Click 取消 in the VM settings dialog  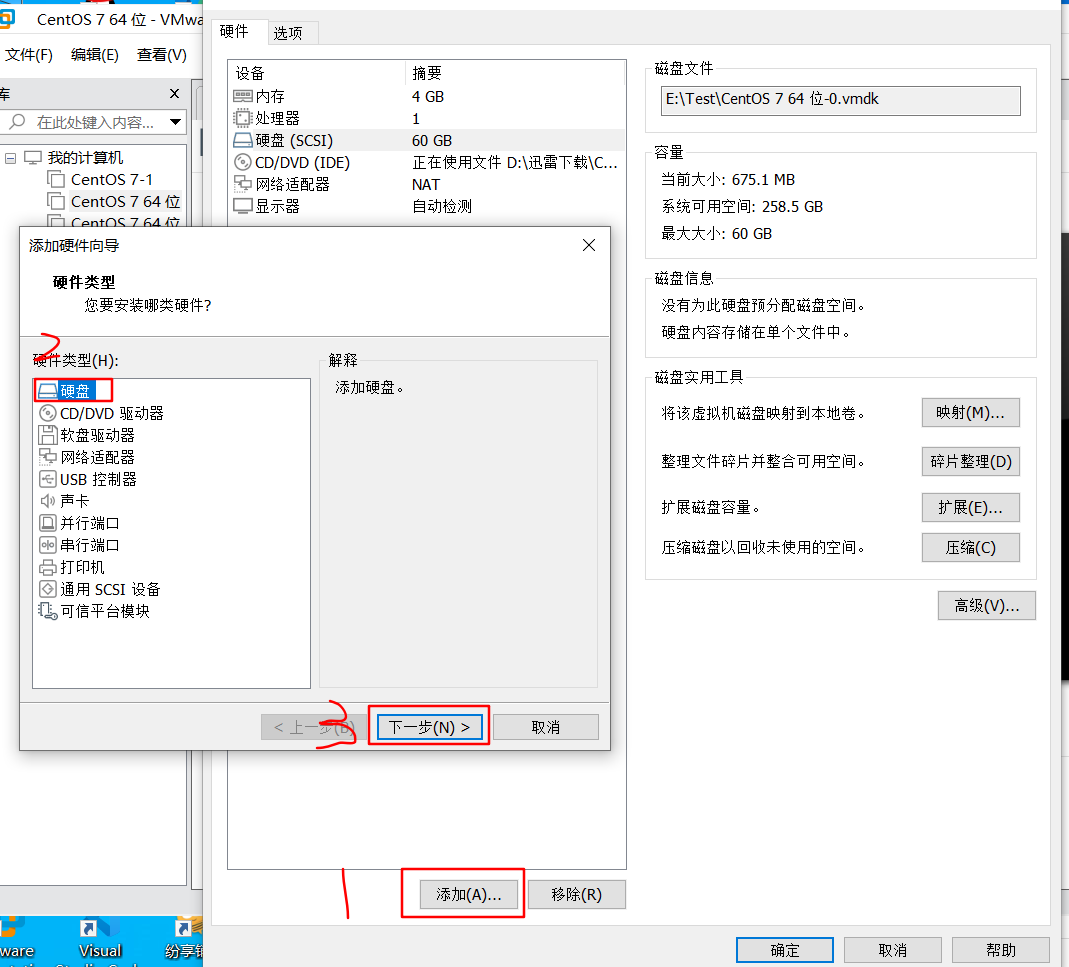click(892, 950)
